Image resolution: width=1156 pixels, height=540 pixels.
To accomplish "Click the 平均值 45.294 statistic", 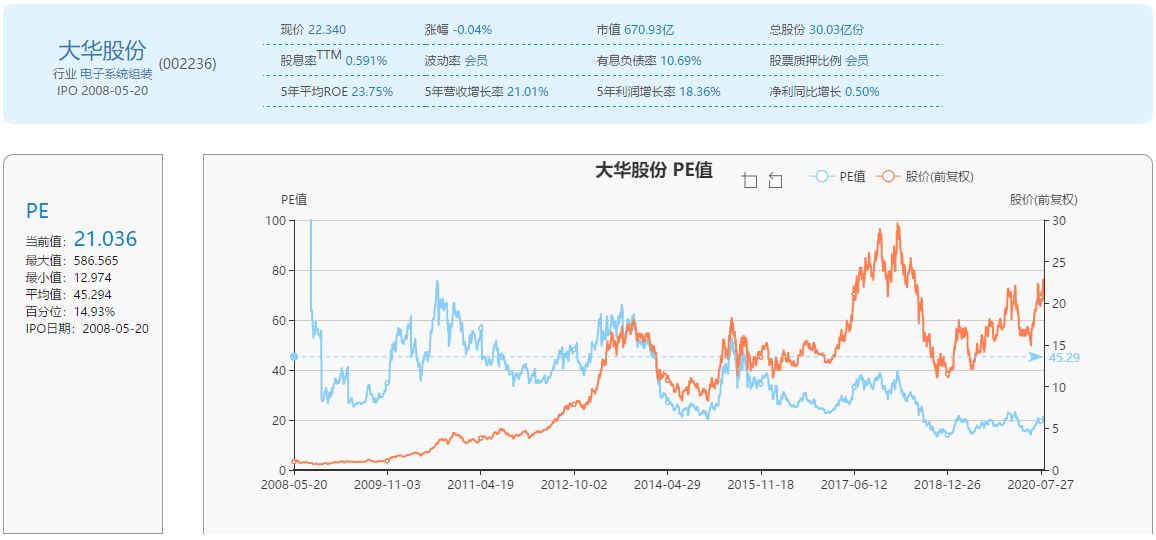I will tap(69, 294).
